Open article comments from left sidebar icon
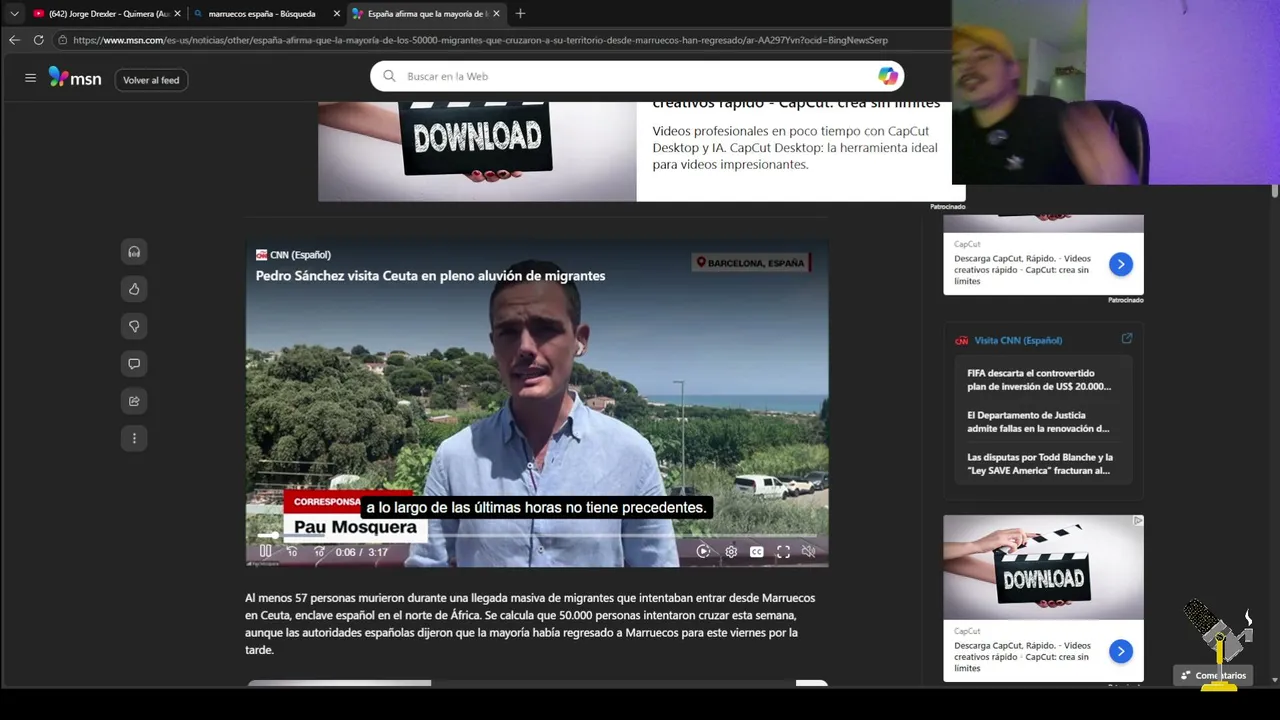This screenshot has height=720, width=1280. click(134, 363)
